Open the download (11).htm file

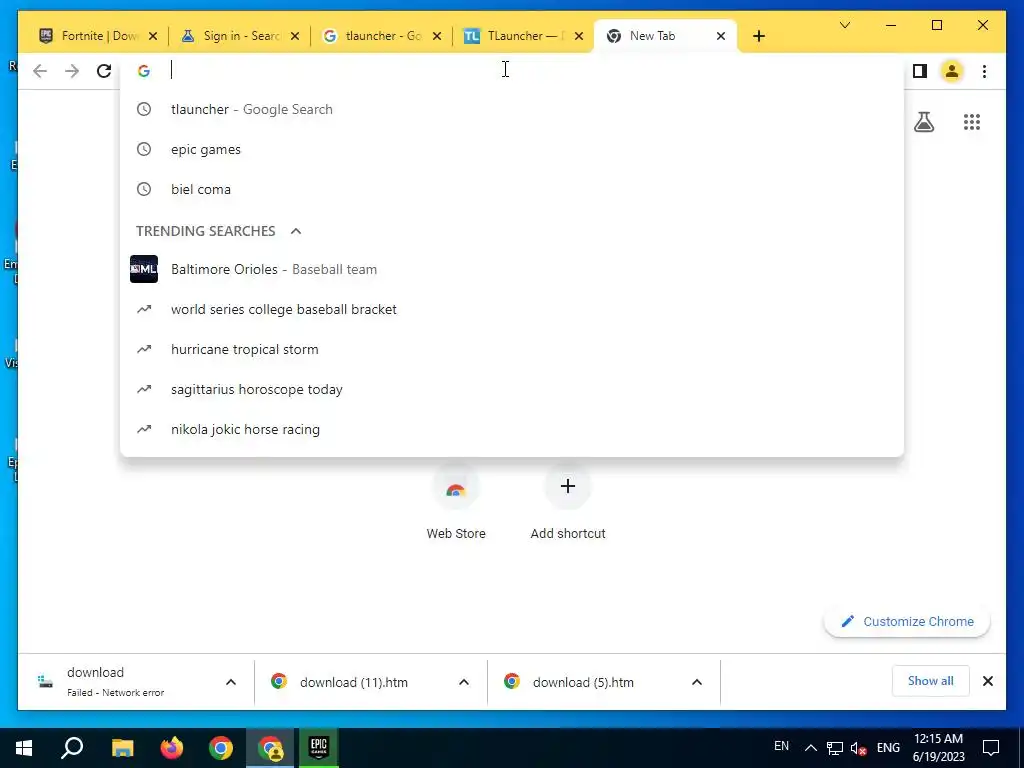[x=353, y=682]
